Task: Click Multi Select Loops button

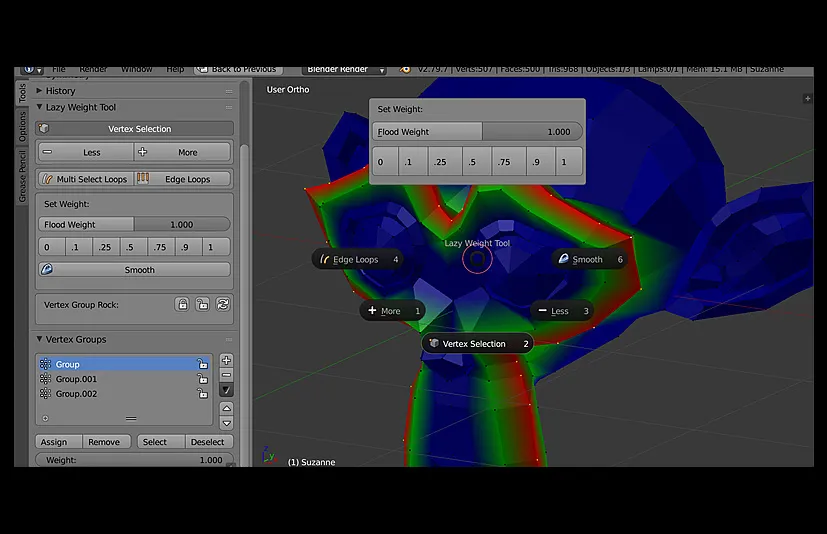Action: pos(86,179)
